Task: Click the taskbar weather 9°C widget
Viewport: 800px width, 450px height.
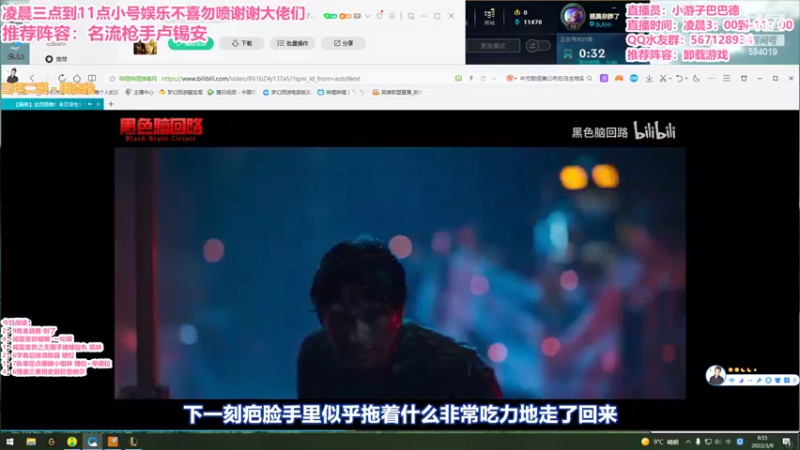Action: [x=660, y=442]
